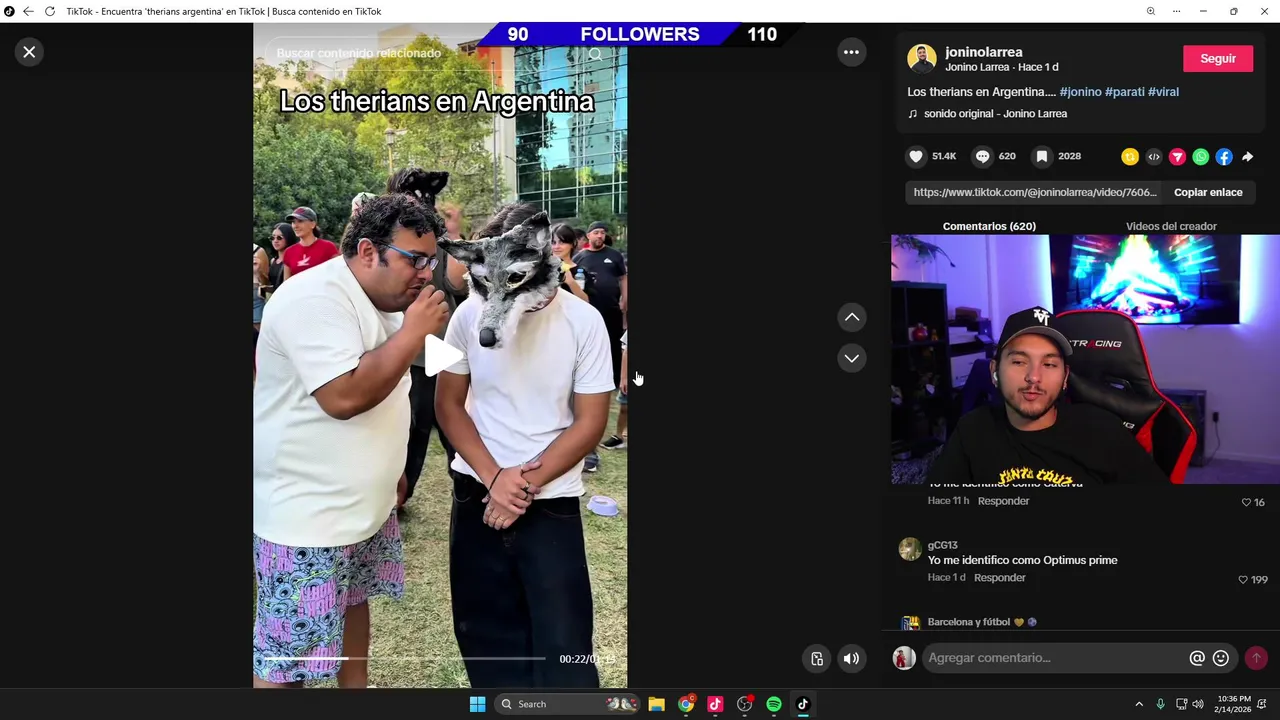Toggle the auto-scroll icon beside volume

click(817, 658)
